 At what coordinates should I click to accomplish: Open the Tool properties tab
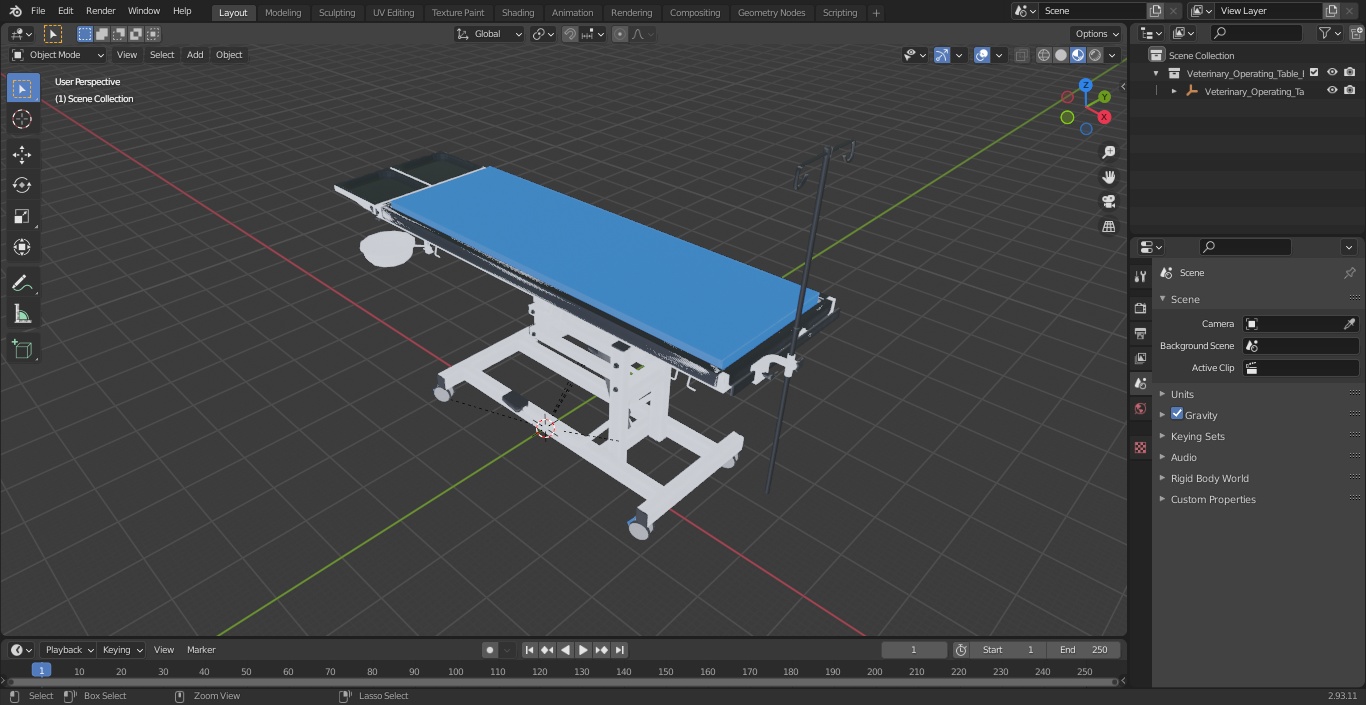[x=1140, y=276]
